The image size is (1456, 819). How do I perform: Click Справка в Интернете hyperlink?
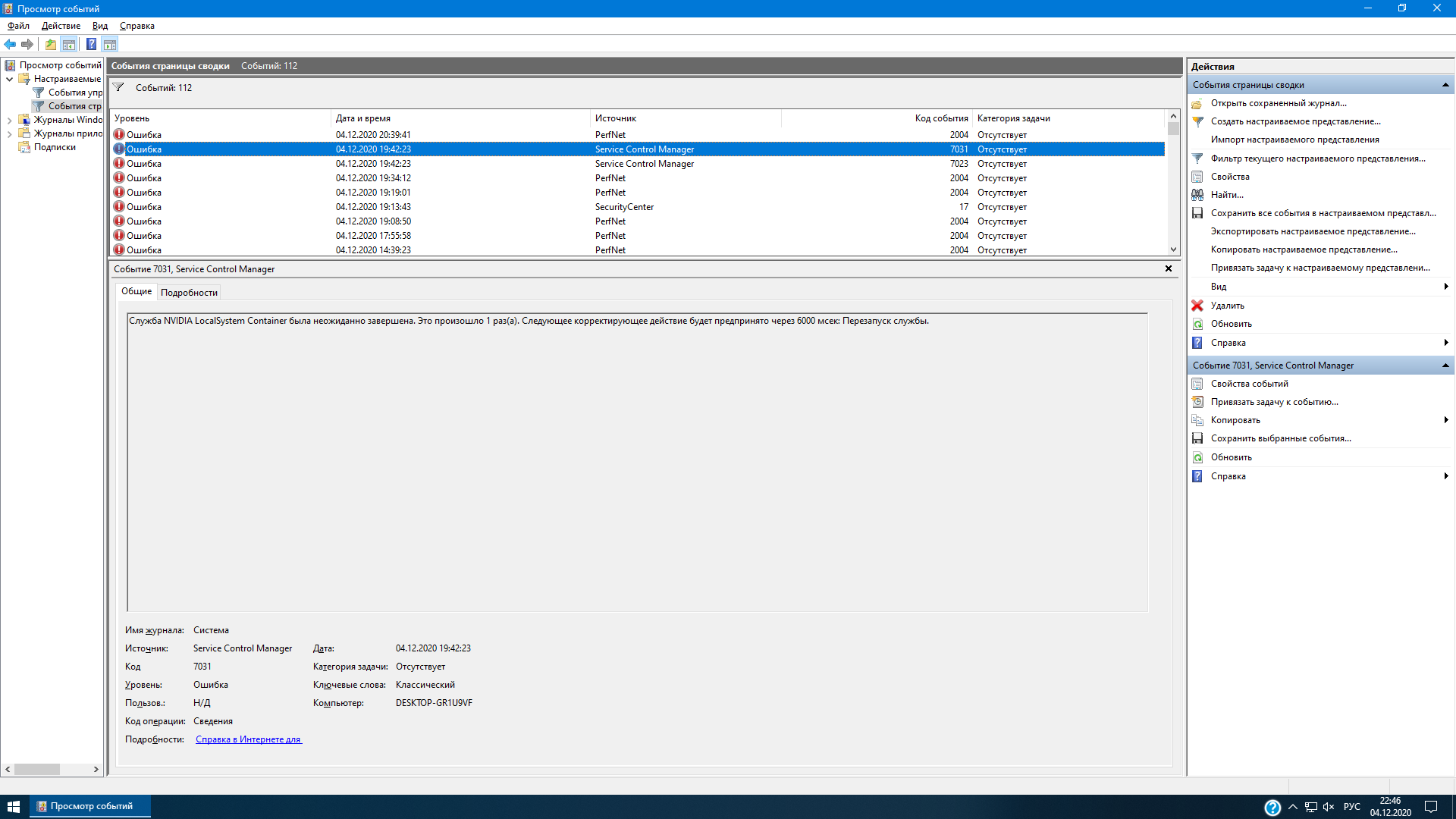click(x=247, y=739)
